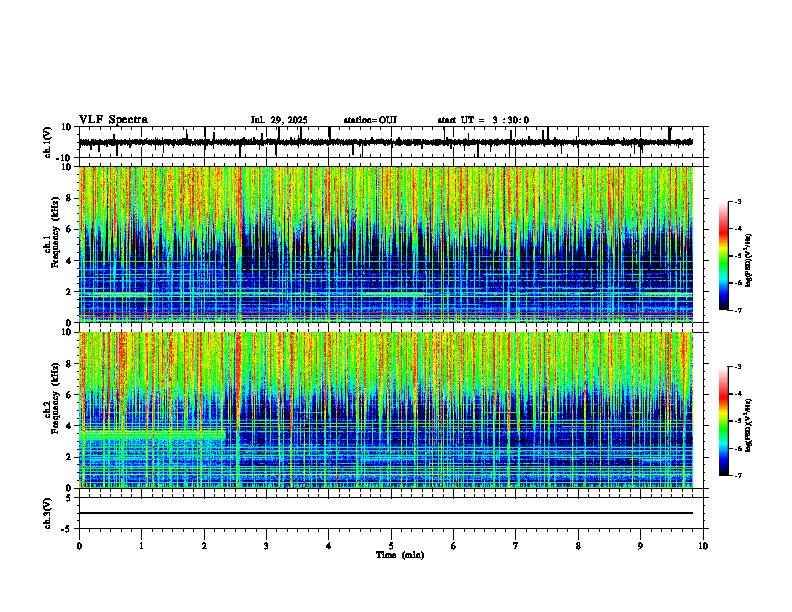
Task: Click the "station=OUI" label
Action: [x=370, y=120]
